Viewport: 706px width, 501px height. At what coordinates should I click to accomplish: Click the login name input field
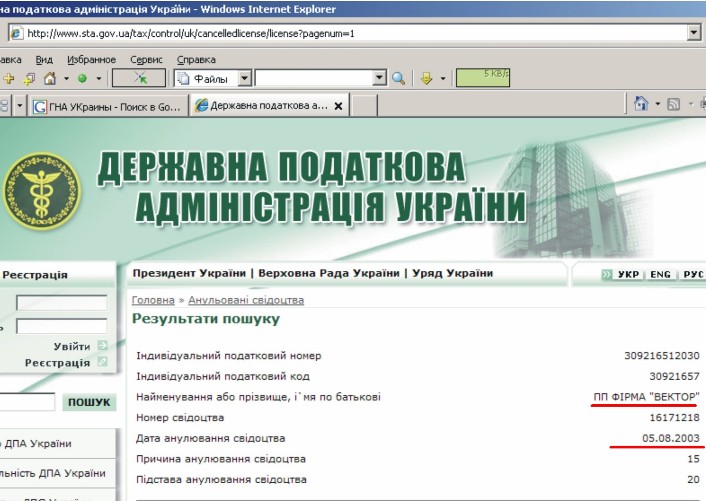click(x=62, y=302)
